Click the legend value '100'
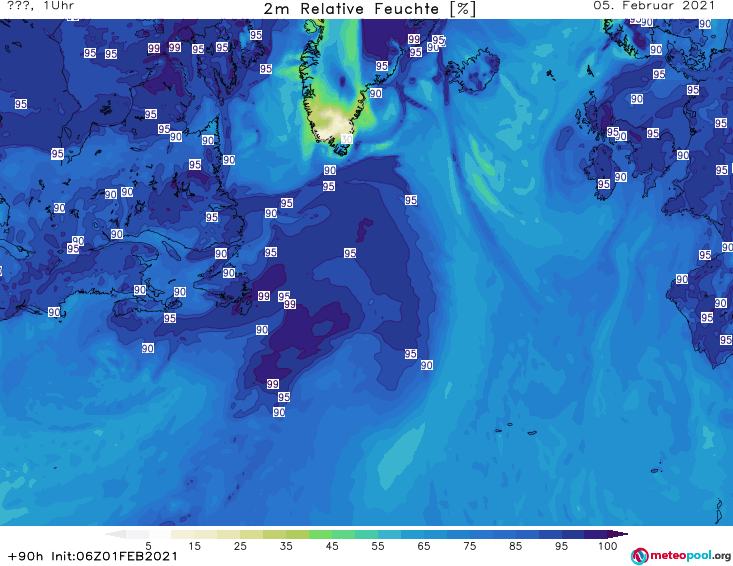733x566 pixels. [x=607, y=546]
